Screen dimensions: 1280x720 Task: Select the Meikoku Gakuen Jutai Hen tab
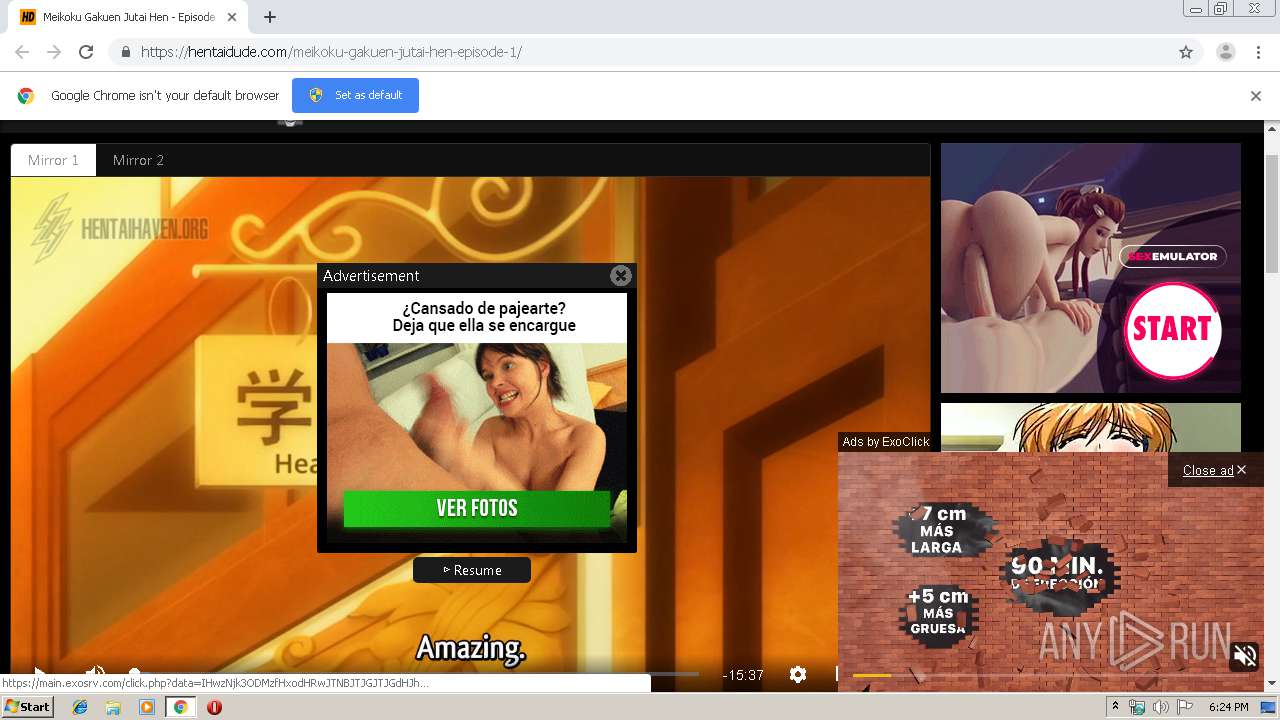(128, 17)
